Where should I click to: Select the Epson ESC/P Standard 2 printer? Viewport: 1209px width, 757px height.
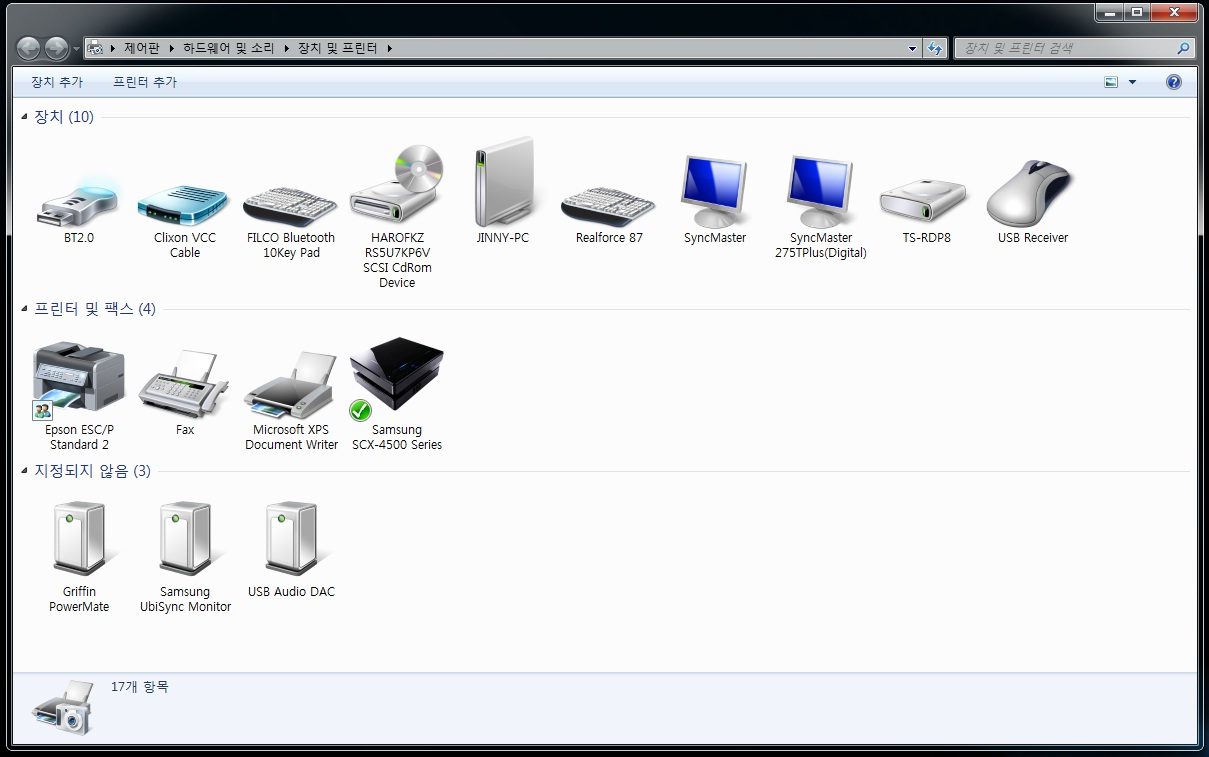pyautogui.click(x=79, y=396)
